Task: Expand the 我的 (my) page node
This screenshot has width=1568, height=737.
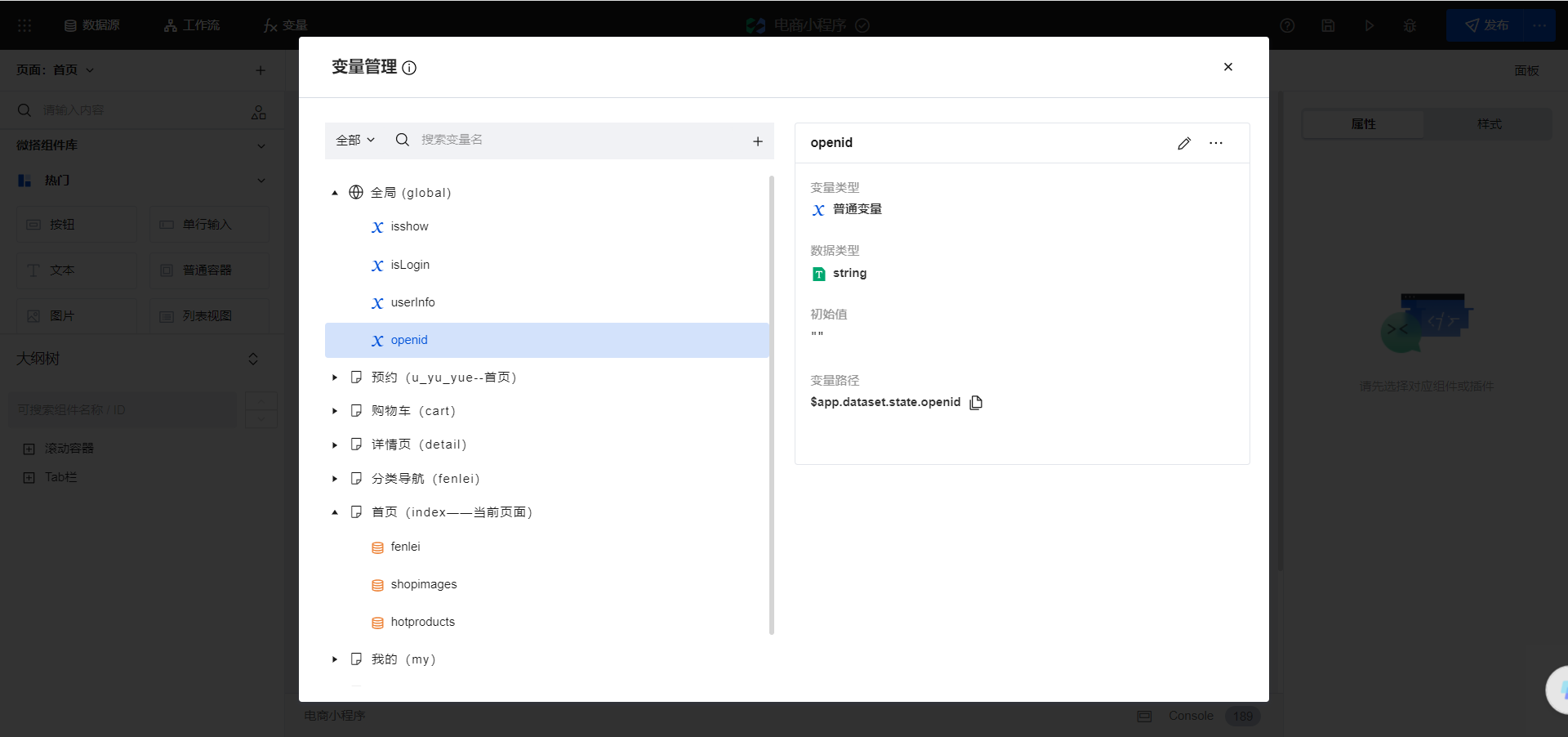Action: coord(335,659)
